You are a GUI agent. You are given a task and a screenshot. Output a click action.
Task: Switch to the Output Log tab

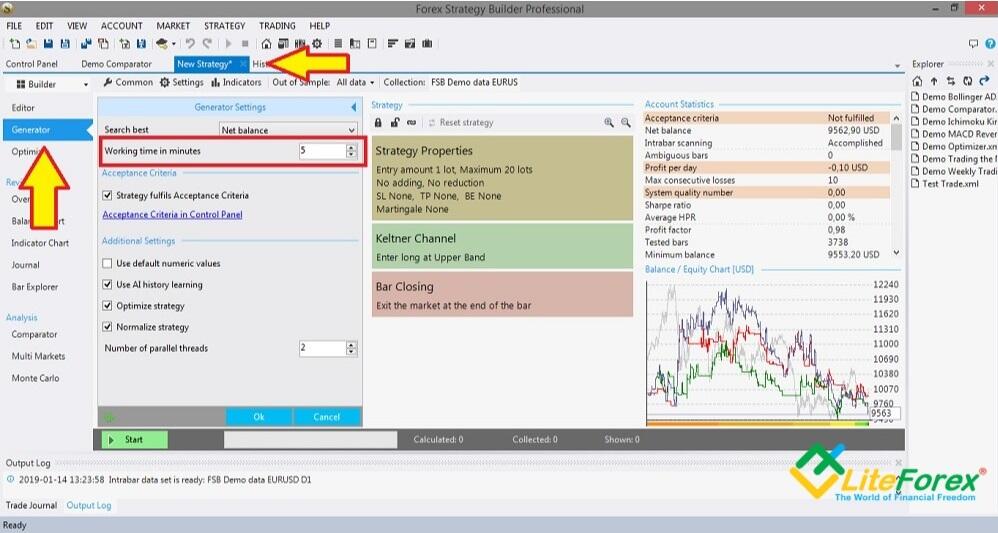pos(88,505)
